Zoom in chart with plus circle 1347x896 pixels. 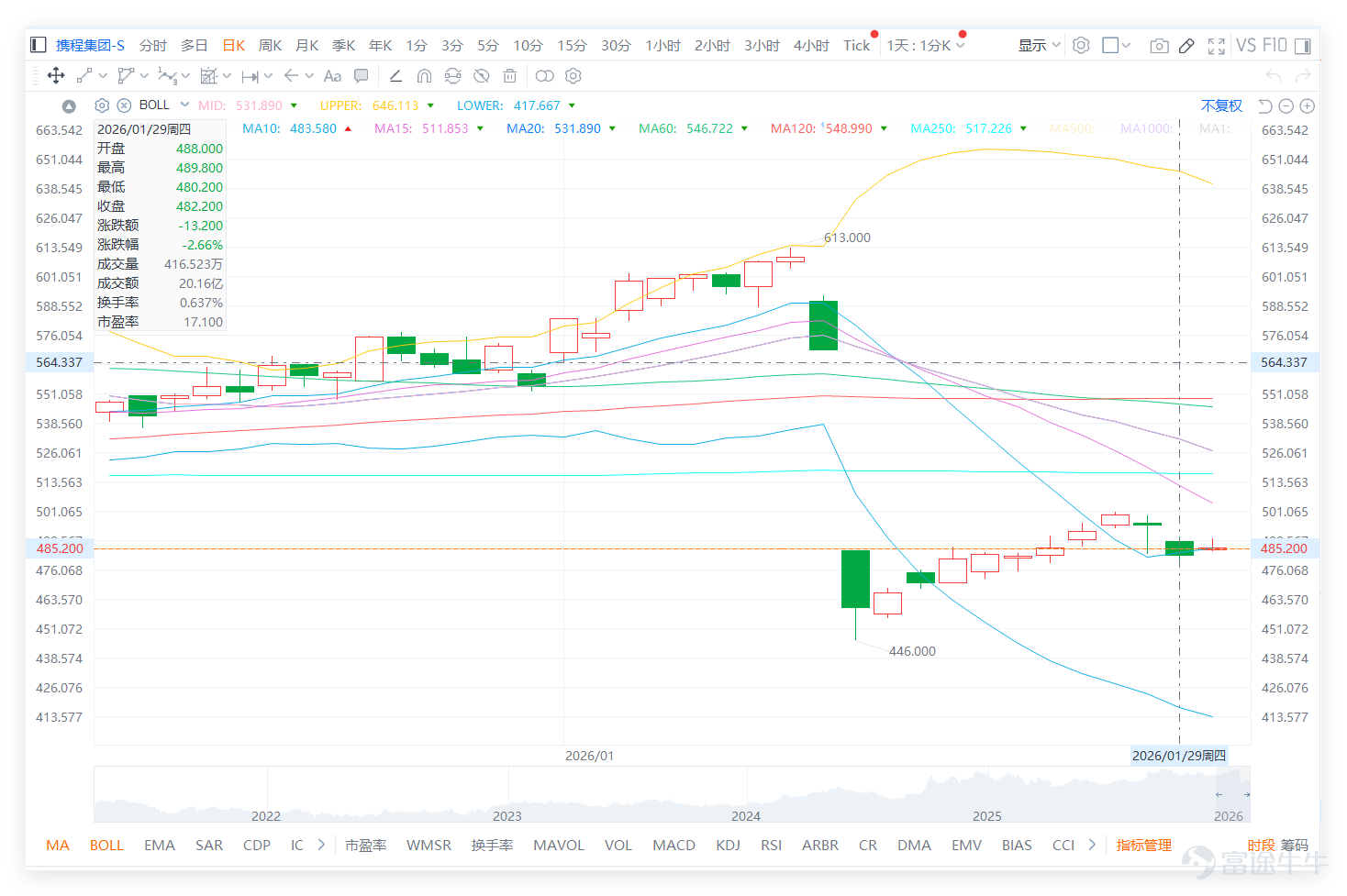(1308, 105)
